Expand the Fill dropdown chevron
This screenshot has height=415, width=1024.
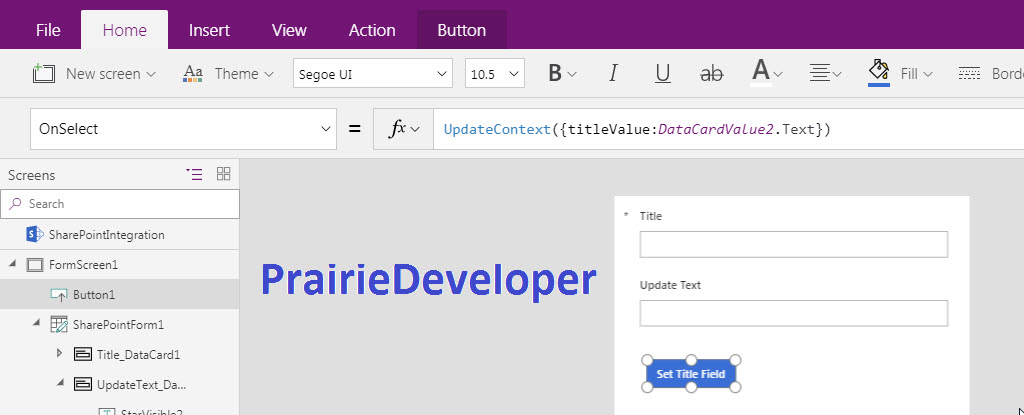click(928, 75)
